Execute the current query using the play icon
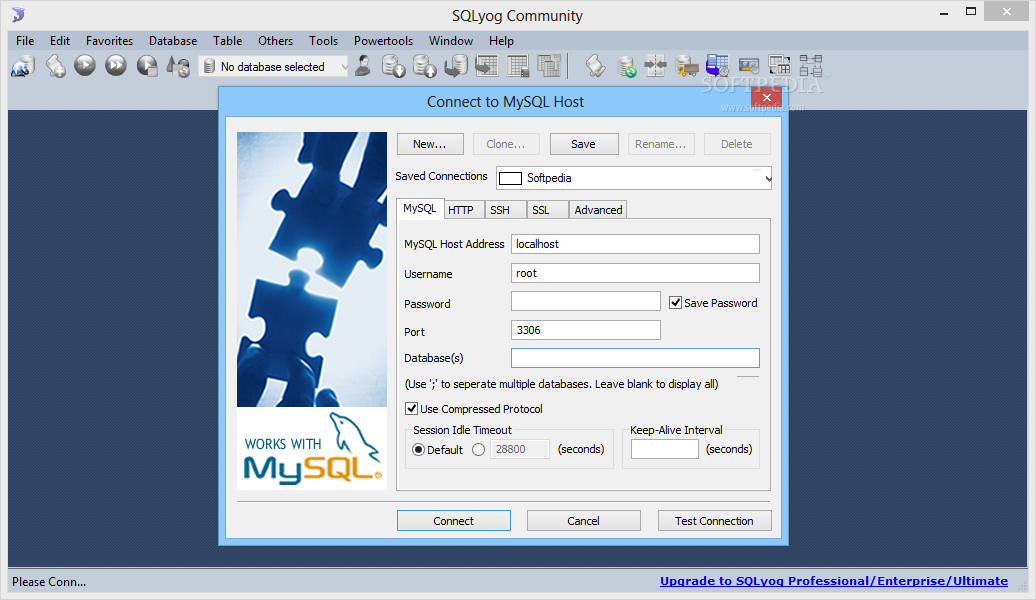 click(x=85, y=65)
